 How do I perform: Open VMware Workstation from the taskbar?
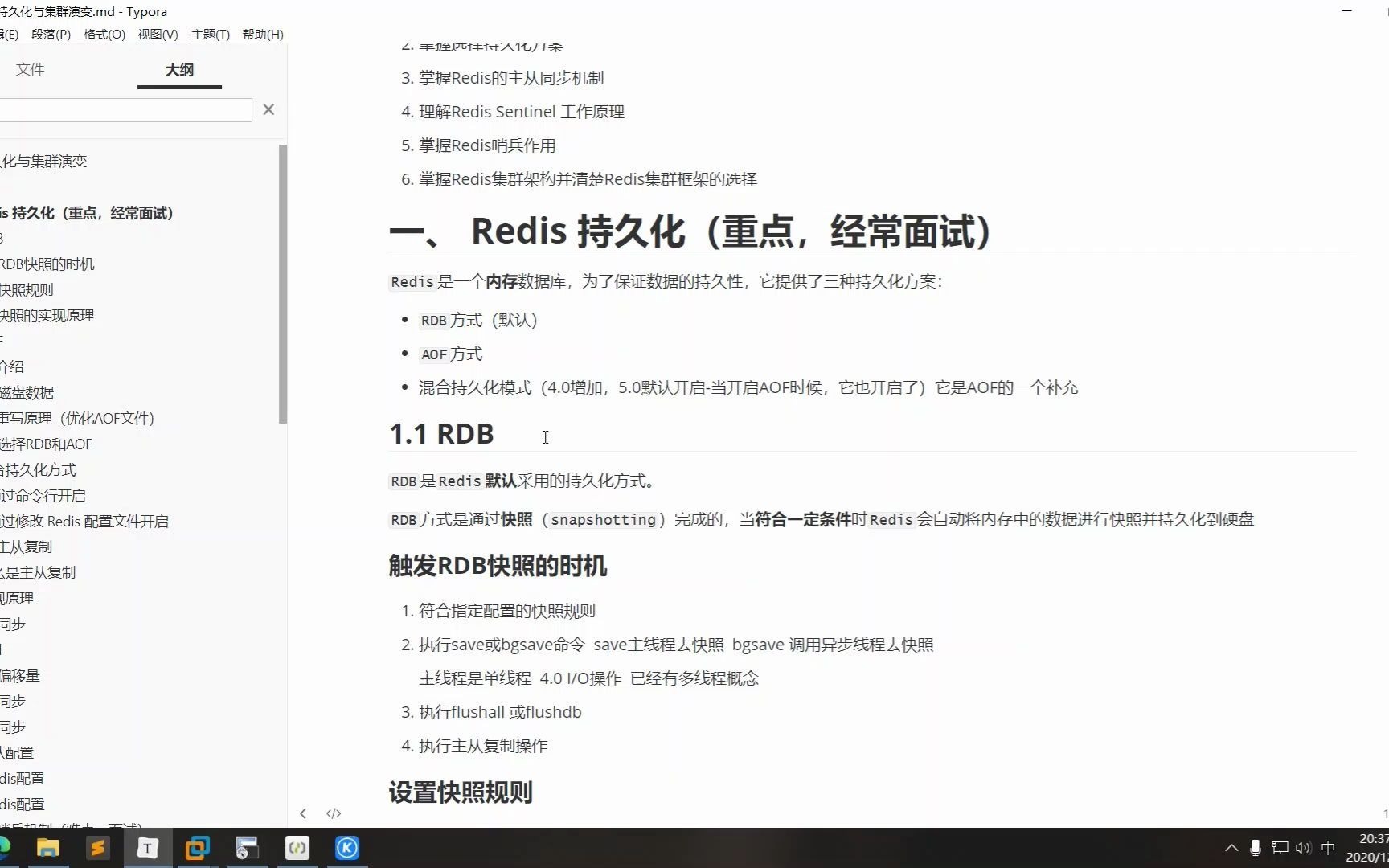coord(197,848)
